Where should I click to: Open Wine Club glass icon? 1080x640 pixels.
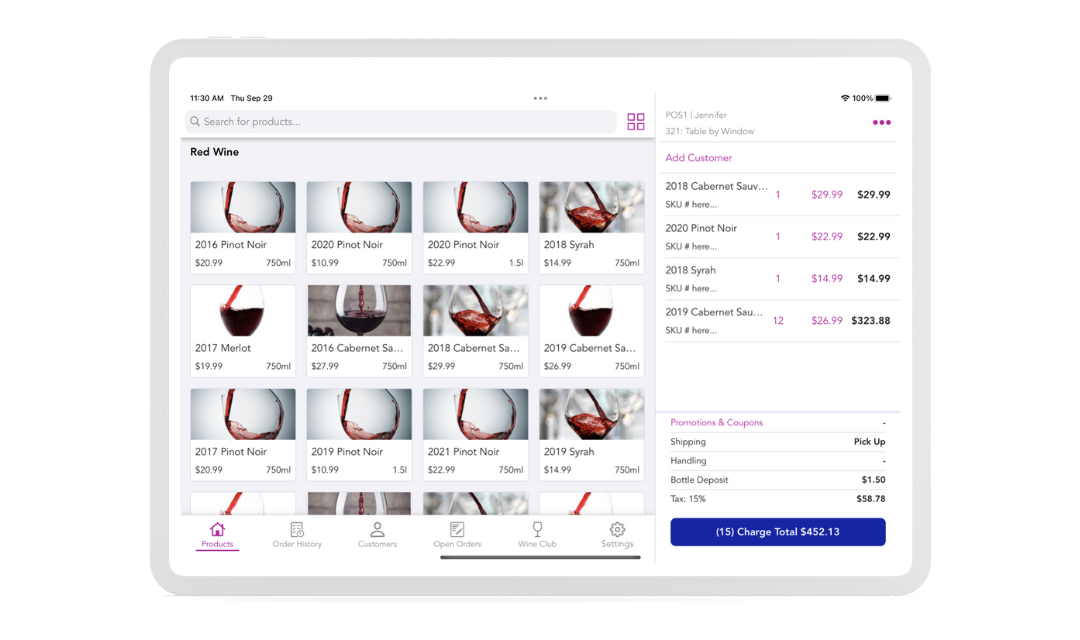click(537, 530)
